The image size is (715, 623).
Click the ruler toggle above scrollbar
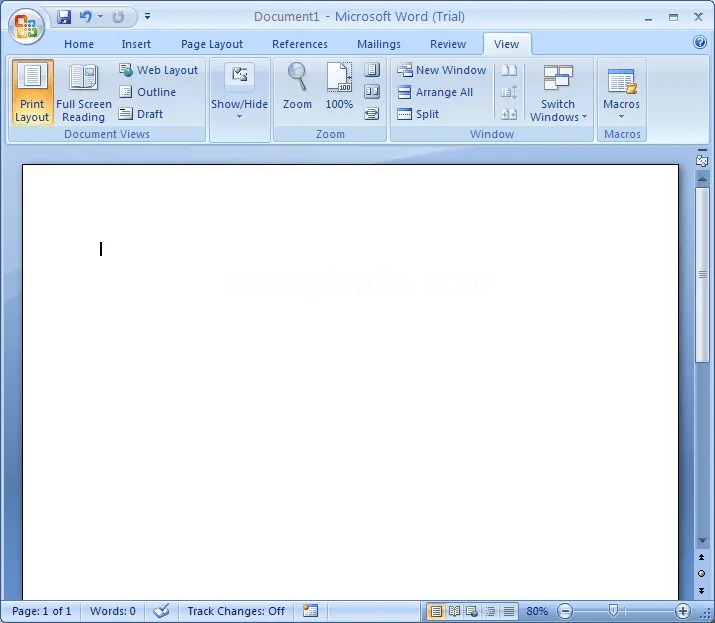click(702, 159)
